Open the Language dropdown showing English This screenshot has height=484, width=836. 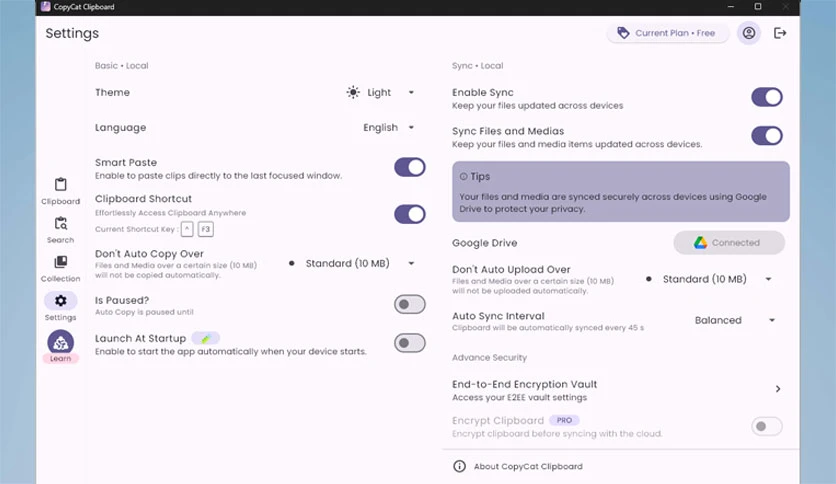[x=388, y=127]
